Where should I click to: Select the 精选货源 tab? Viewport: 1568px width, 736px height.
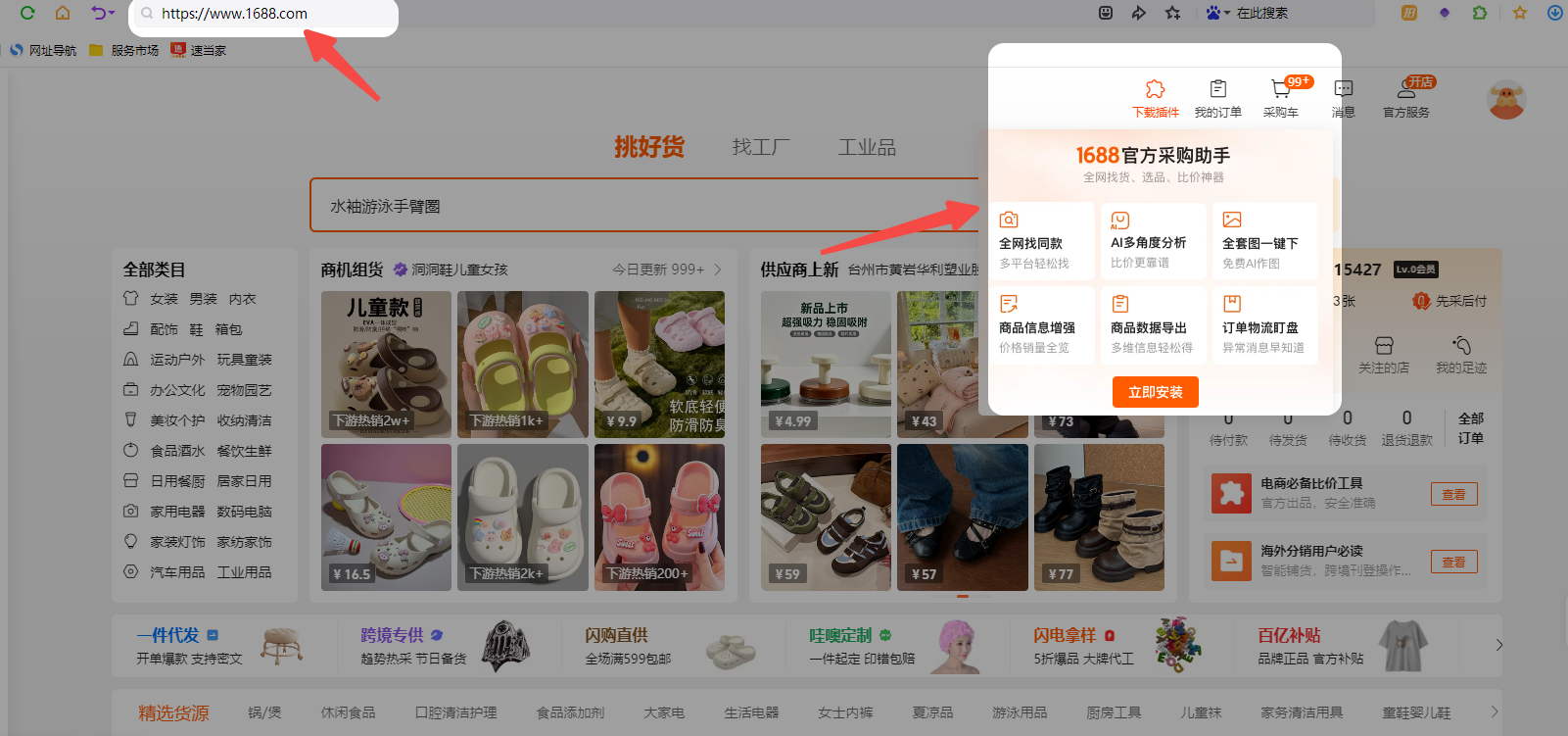click(x=173, y=712)
